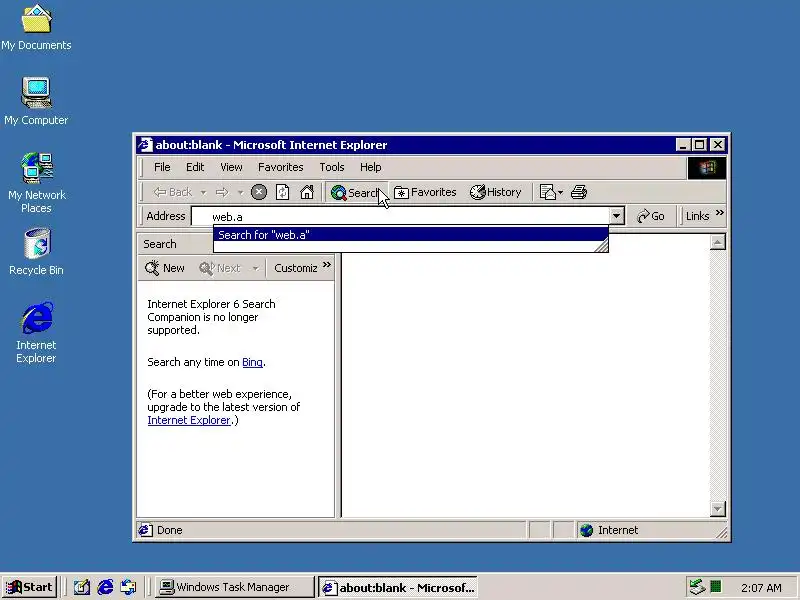Print the page with printer icon
The image size is (800, 600).
coord(579,192)
